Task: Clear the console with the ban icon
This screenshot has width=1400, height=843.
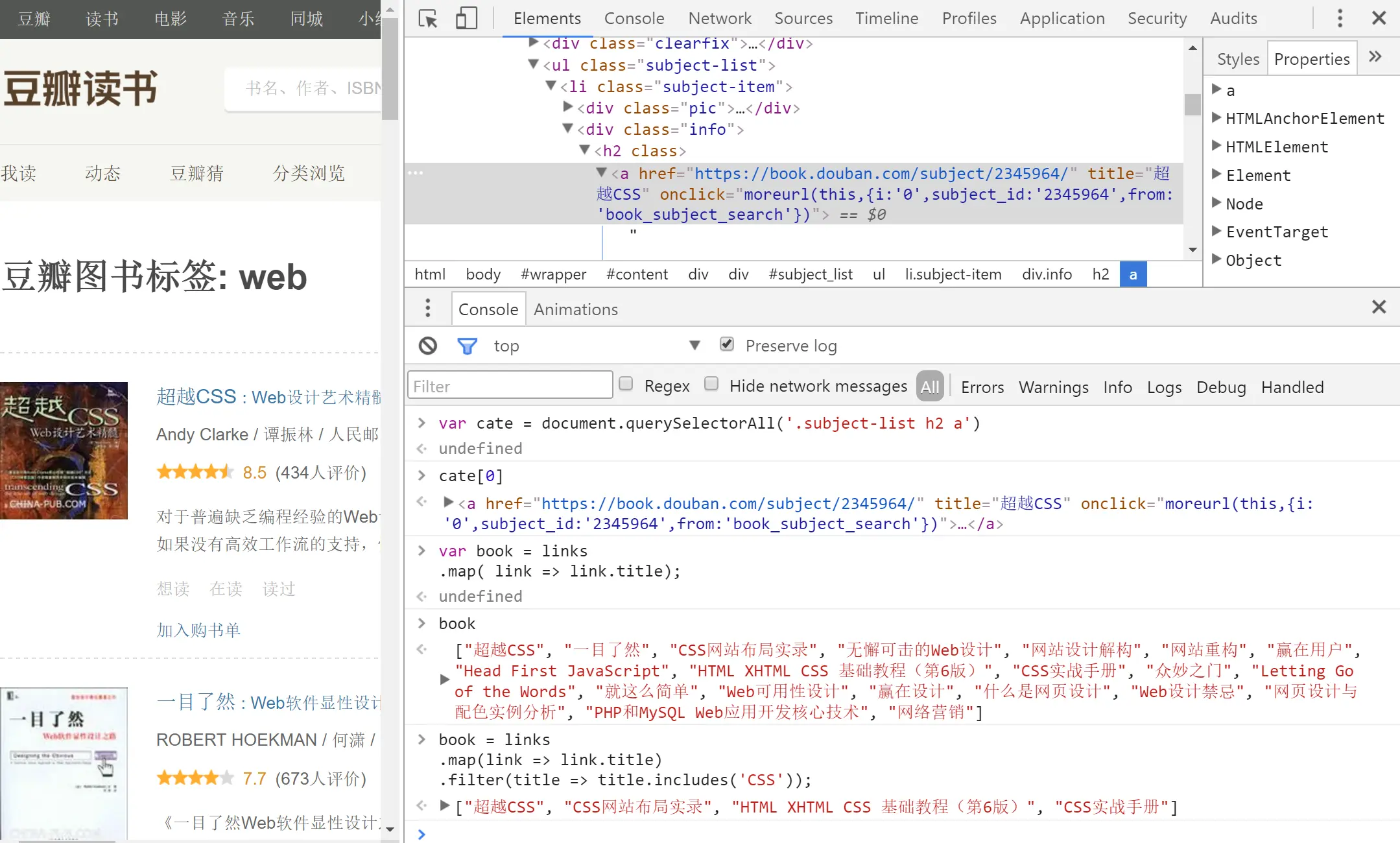Action: [428, 346]
